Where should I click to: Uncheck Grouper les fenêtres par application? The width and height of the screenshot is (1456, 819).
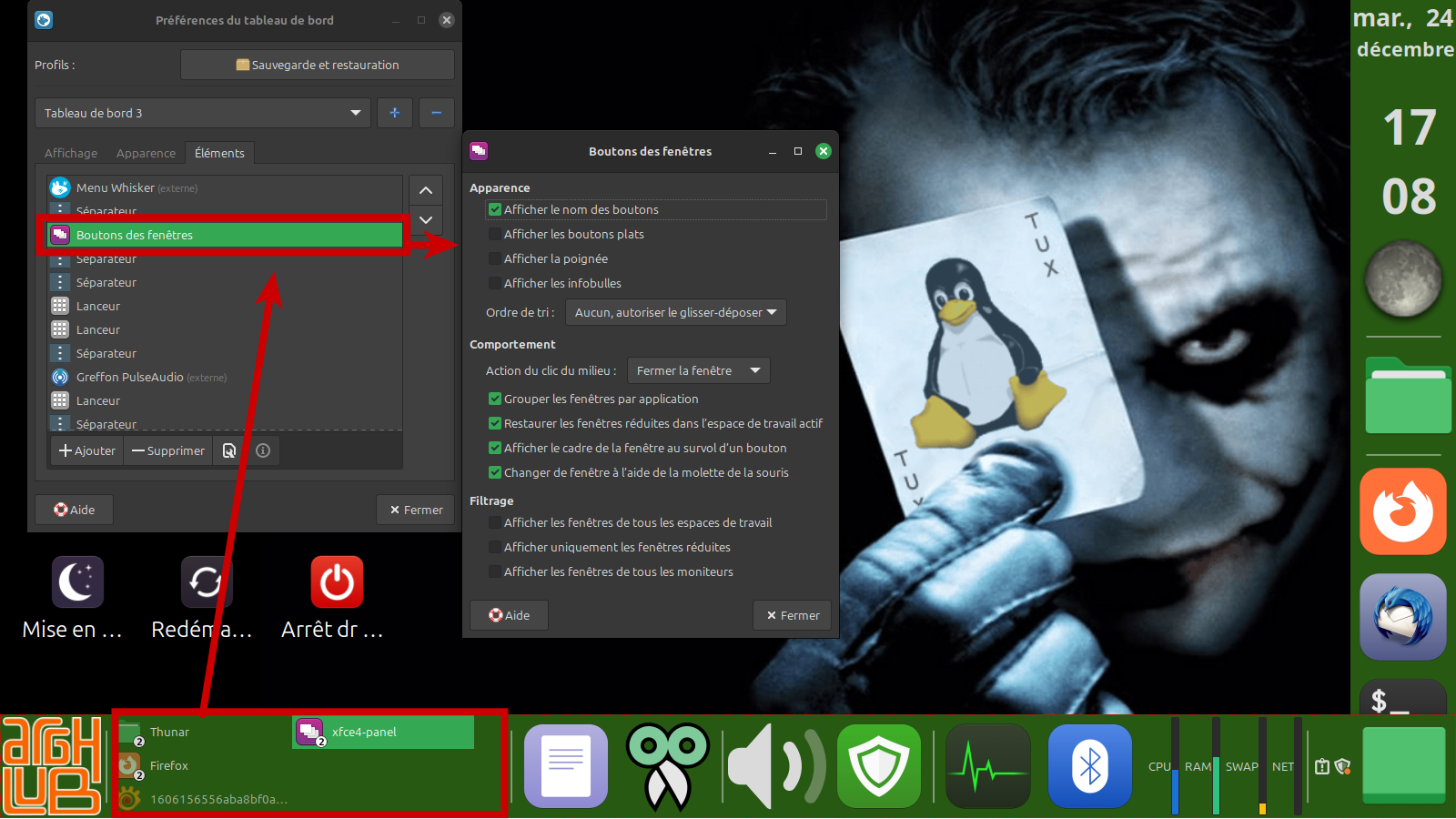point(495,399)
